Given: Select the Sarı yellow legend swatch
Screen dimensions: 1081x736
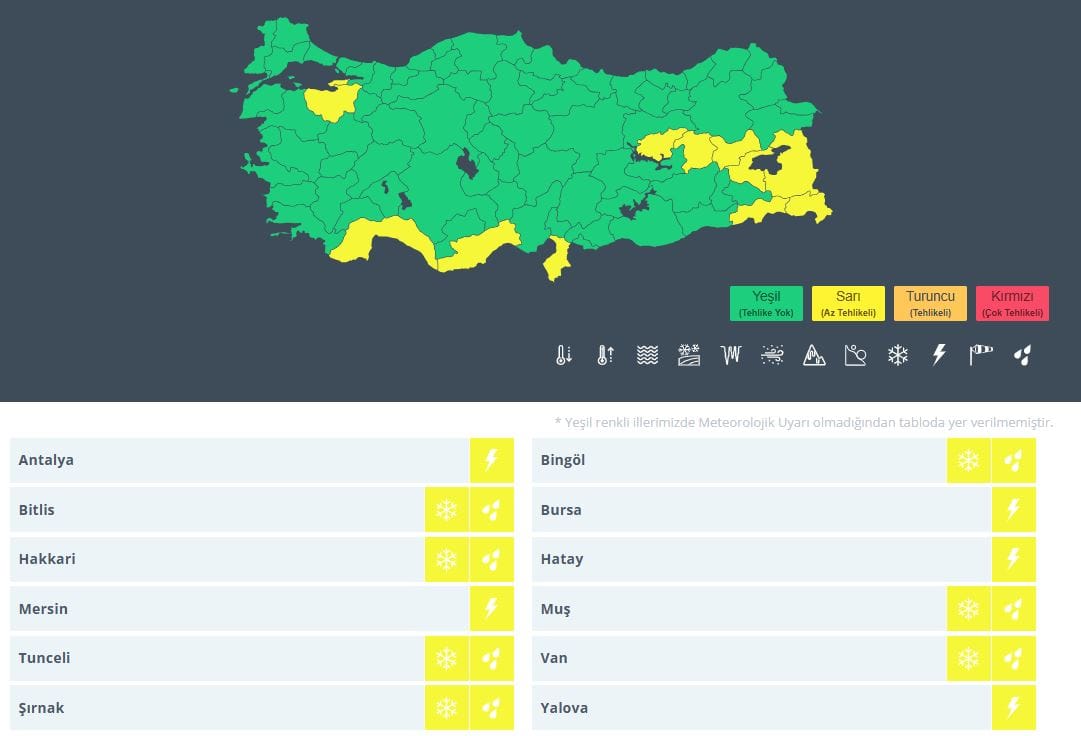Looking at the screenshot, I should point(848,303).
